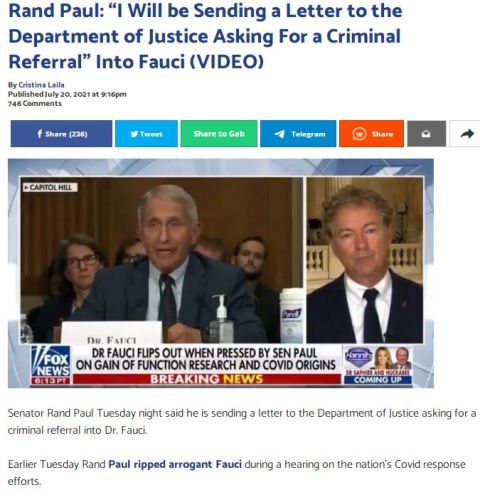Click the article headline title
480x502 pixels.
click(205, 36)
